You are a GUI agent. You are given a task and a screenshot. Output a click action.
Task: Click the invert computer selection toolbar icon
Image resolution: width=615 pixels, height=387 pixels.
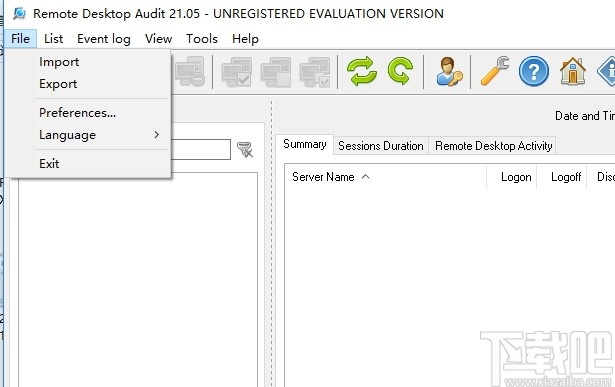point(276,72)
